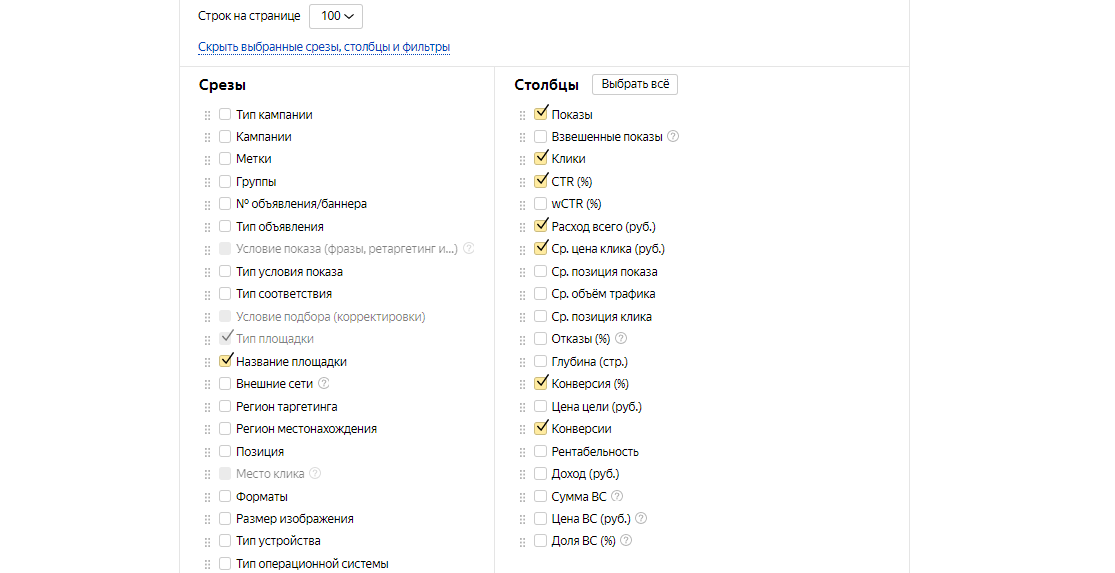Enable the Кампании slice checkbox
Viewport: 1115px width, 573px height.
tap(225, 137)
